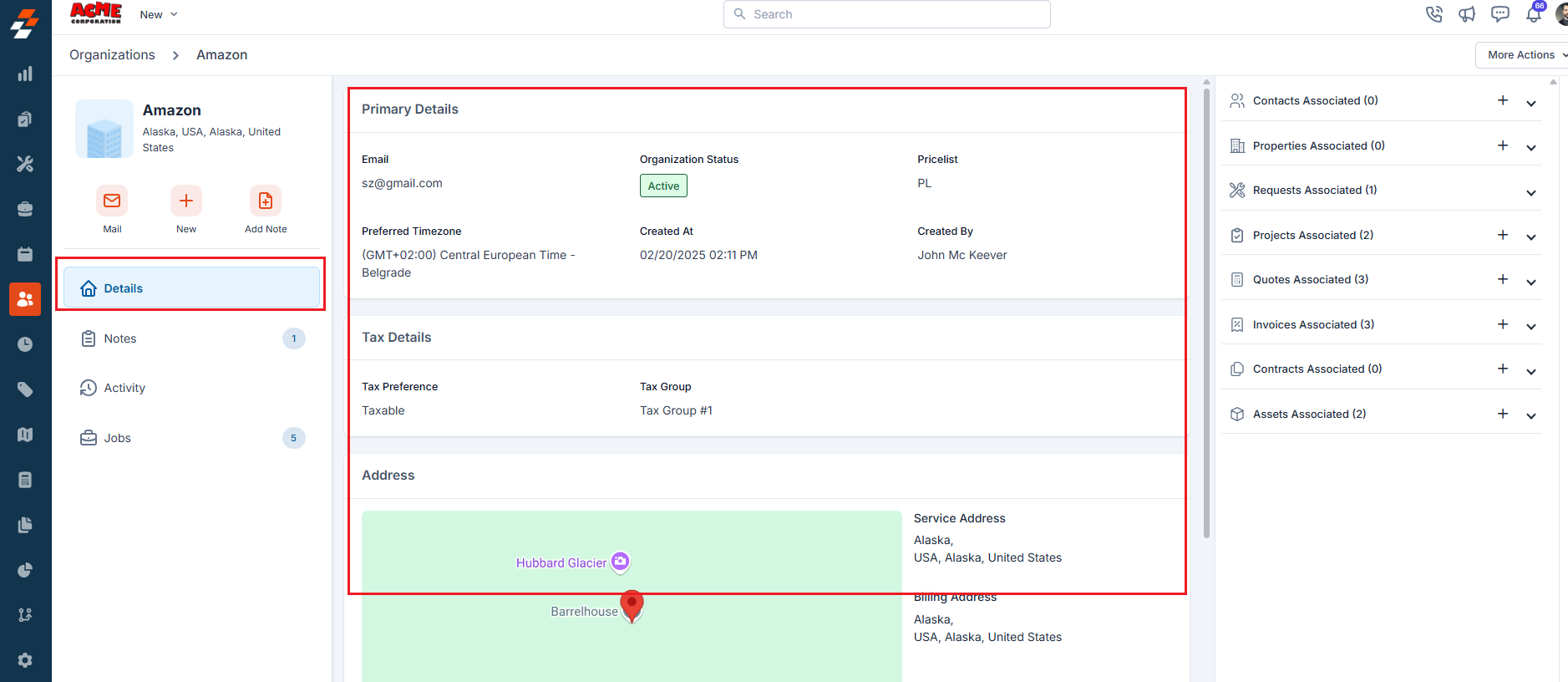Viewport: 1568px width, 682px height.
Task: Click the search input field
Action: tap(886, 14)
